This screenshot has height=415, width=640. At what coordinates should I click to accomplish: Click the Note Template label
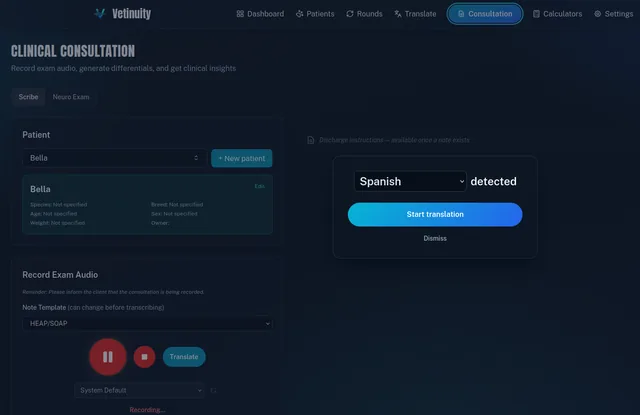pos(44,307)
